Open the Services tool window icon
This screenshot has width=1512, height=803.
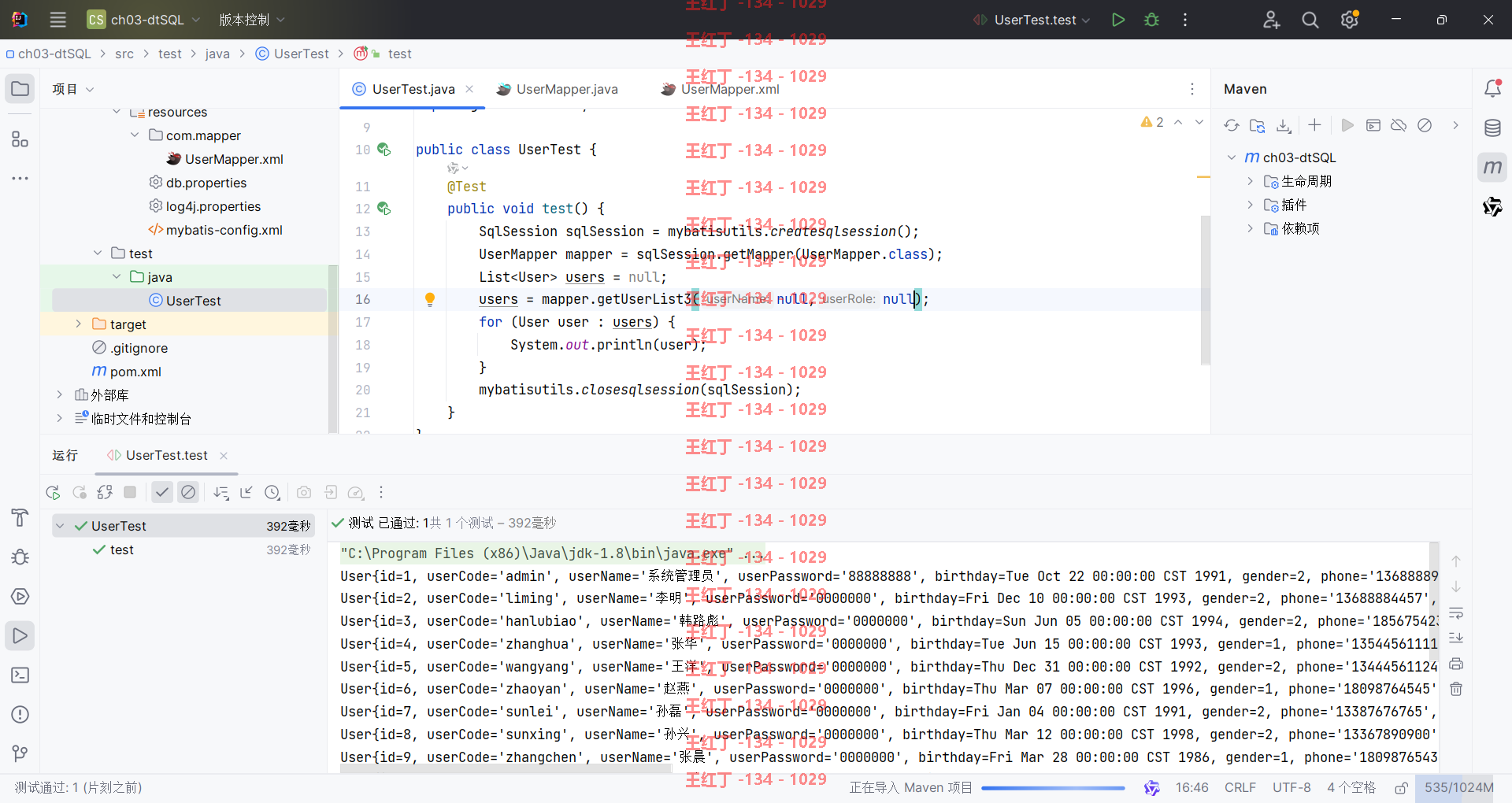pos(20,597)
